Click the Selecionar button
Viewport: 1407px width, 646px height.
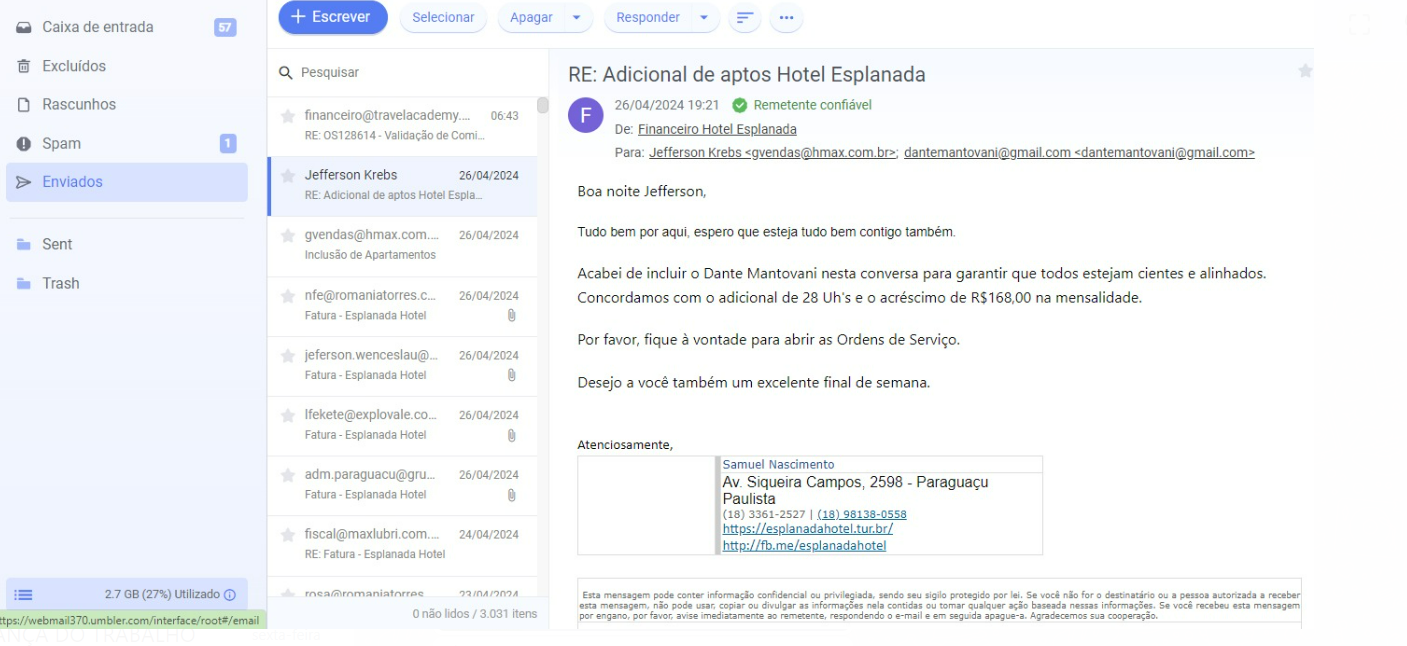[x=443, y=18]
